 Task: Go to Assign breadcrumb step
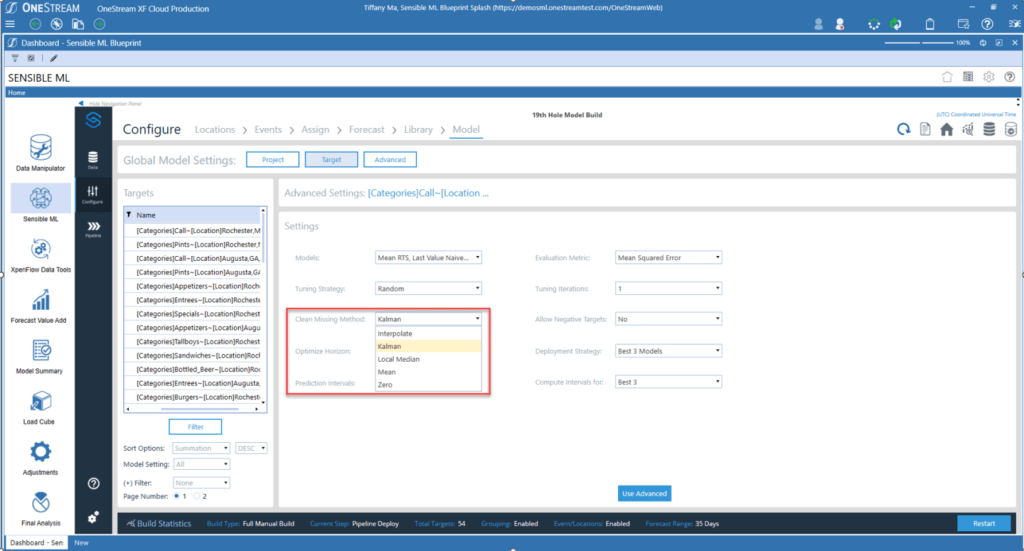tap(315, 129)
